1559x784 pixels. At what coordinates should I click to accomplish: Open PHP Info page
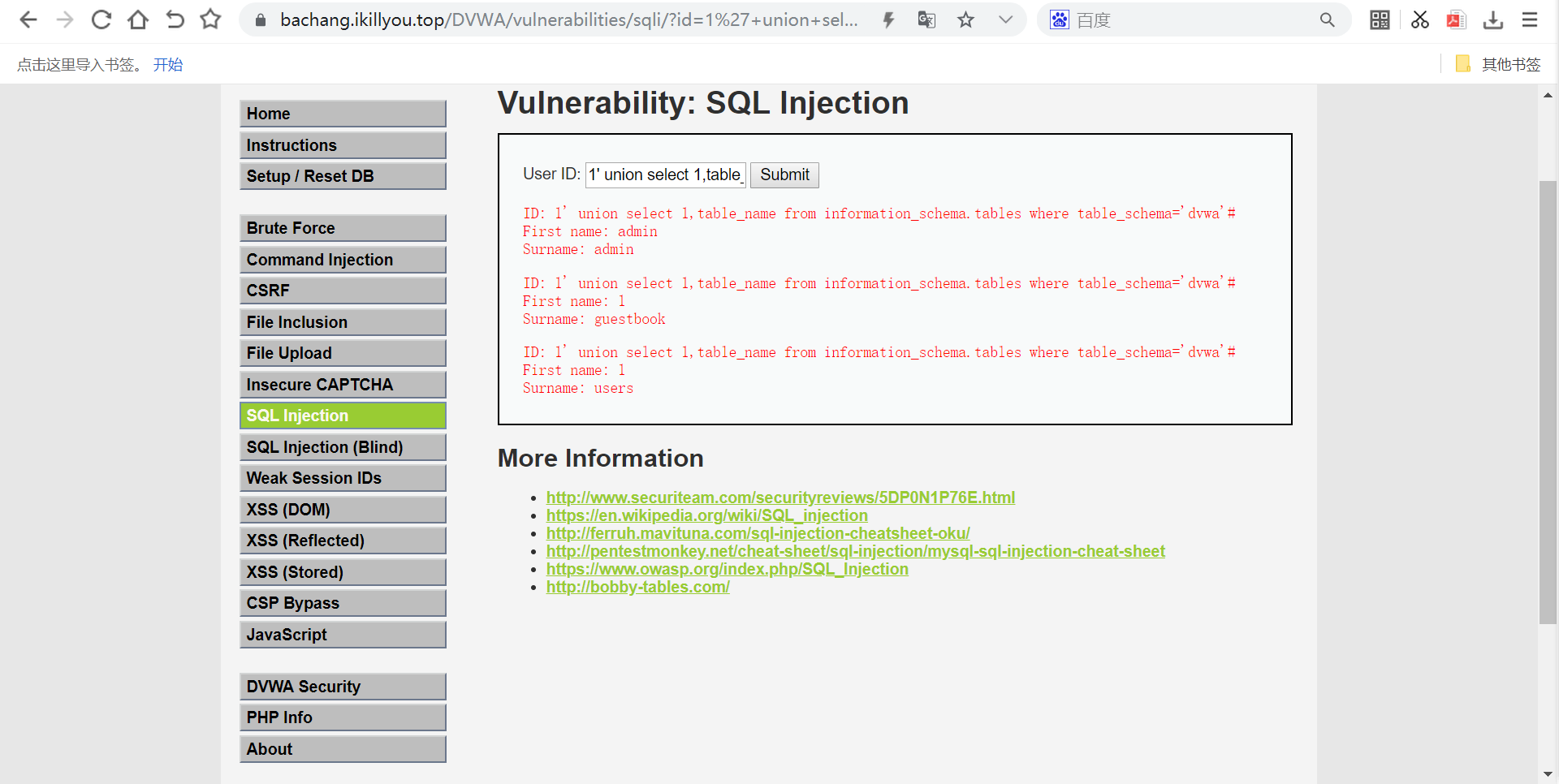click(343, 717)
